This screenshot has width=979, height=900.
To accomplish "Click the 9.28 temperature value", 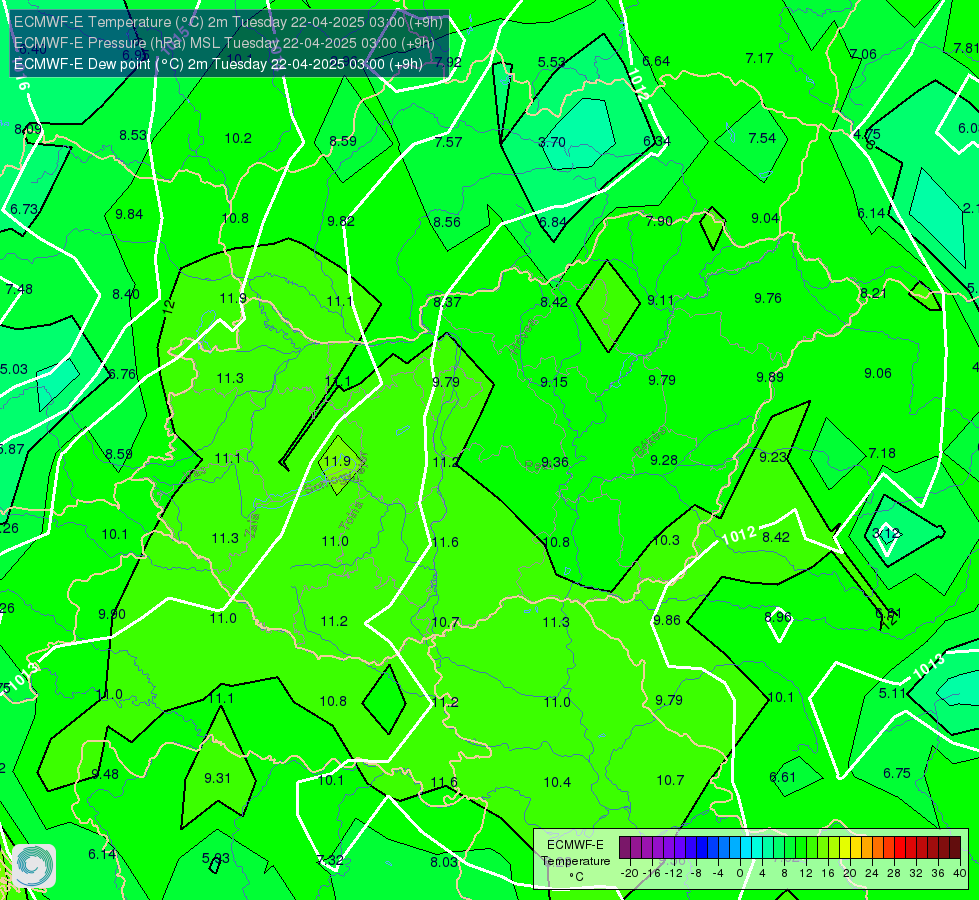I will click(x=664, y=460).
